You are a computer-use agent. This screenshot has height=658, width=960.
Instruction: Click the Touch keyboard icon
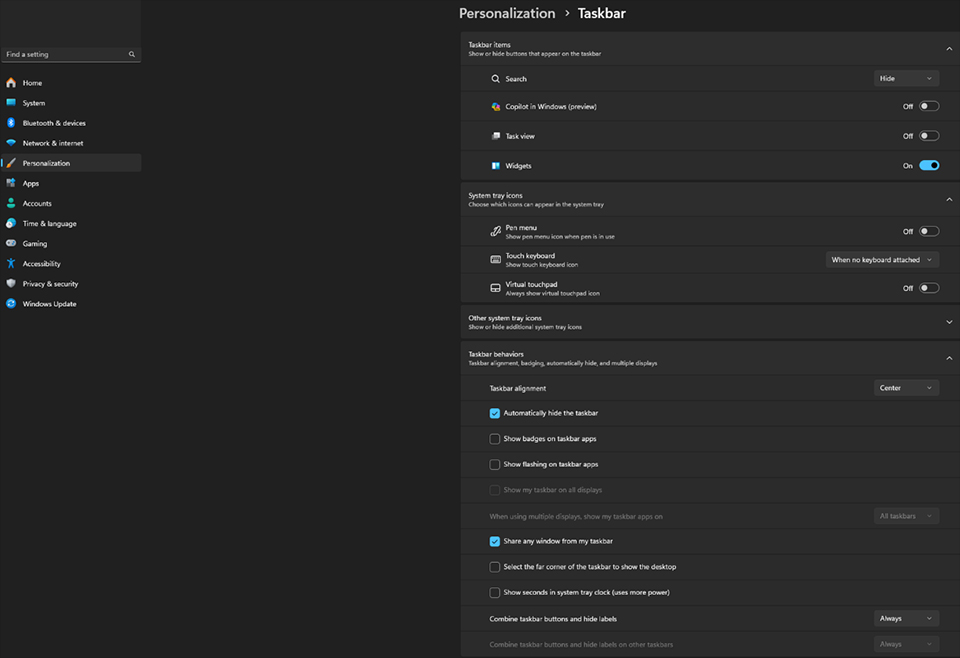click(x=496, y=258)
